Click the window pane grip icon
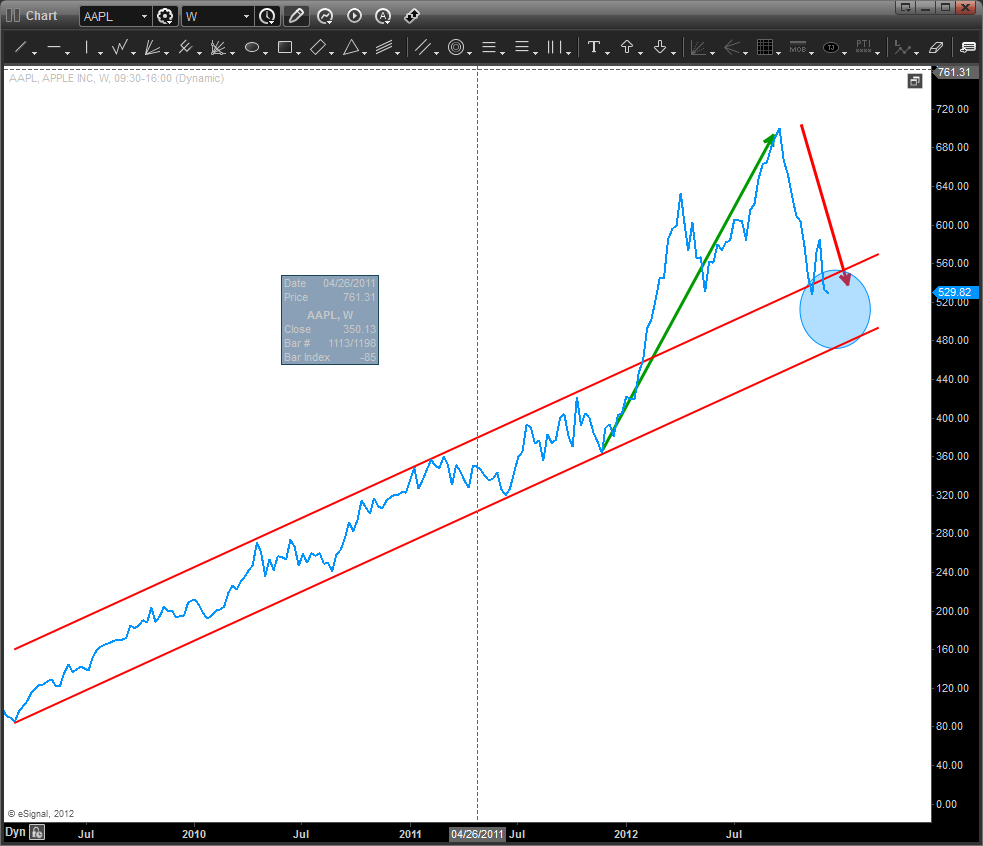The width and height of the screenshot is (983, 846). [x=13, y=16]
